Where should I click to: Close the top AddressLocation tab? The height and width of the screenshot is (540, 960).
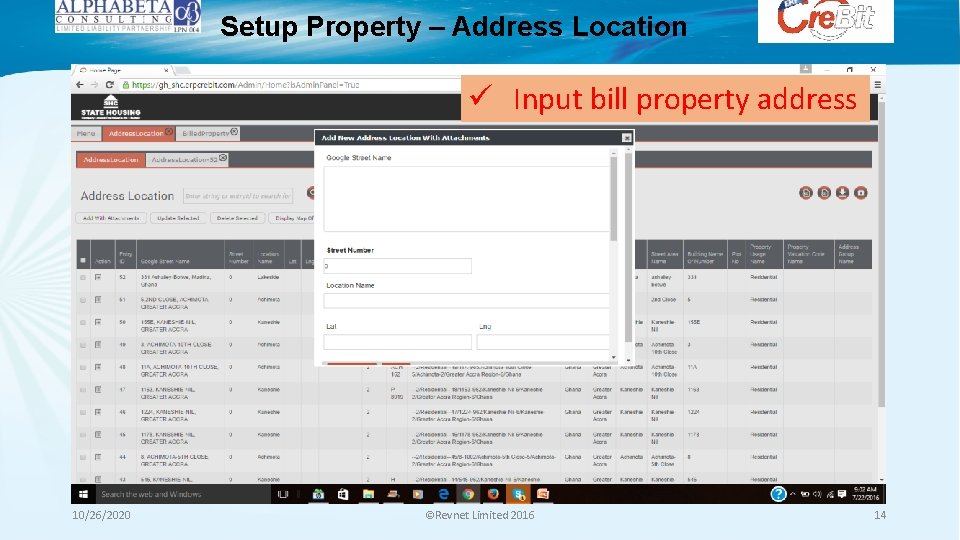tap(169, 132)
